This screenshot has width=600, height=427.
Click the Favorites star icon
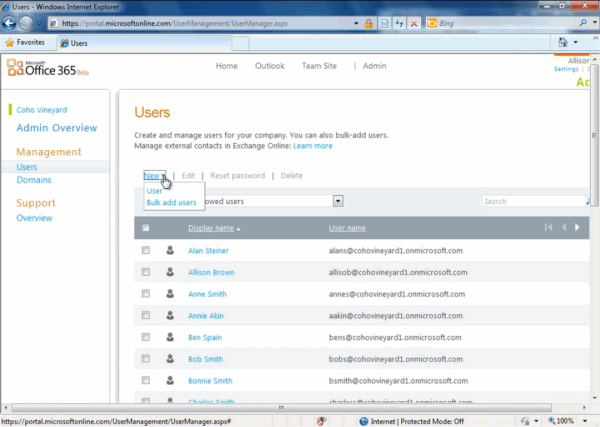click(x=10, y=42)
